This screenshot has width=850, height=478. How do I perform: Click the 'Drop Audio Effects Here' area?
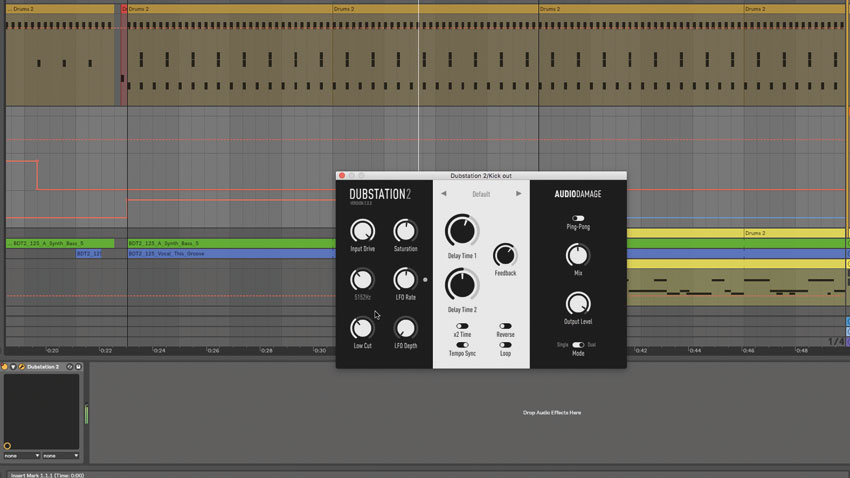[x=552, y=412]
